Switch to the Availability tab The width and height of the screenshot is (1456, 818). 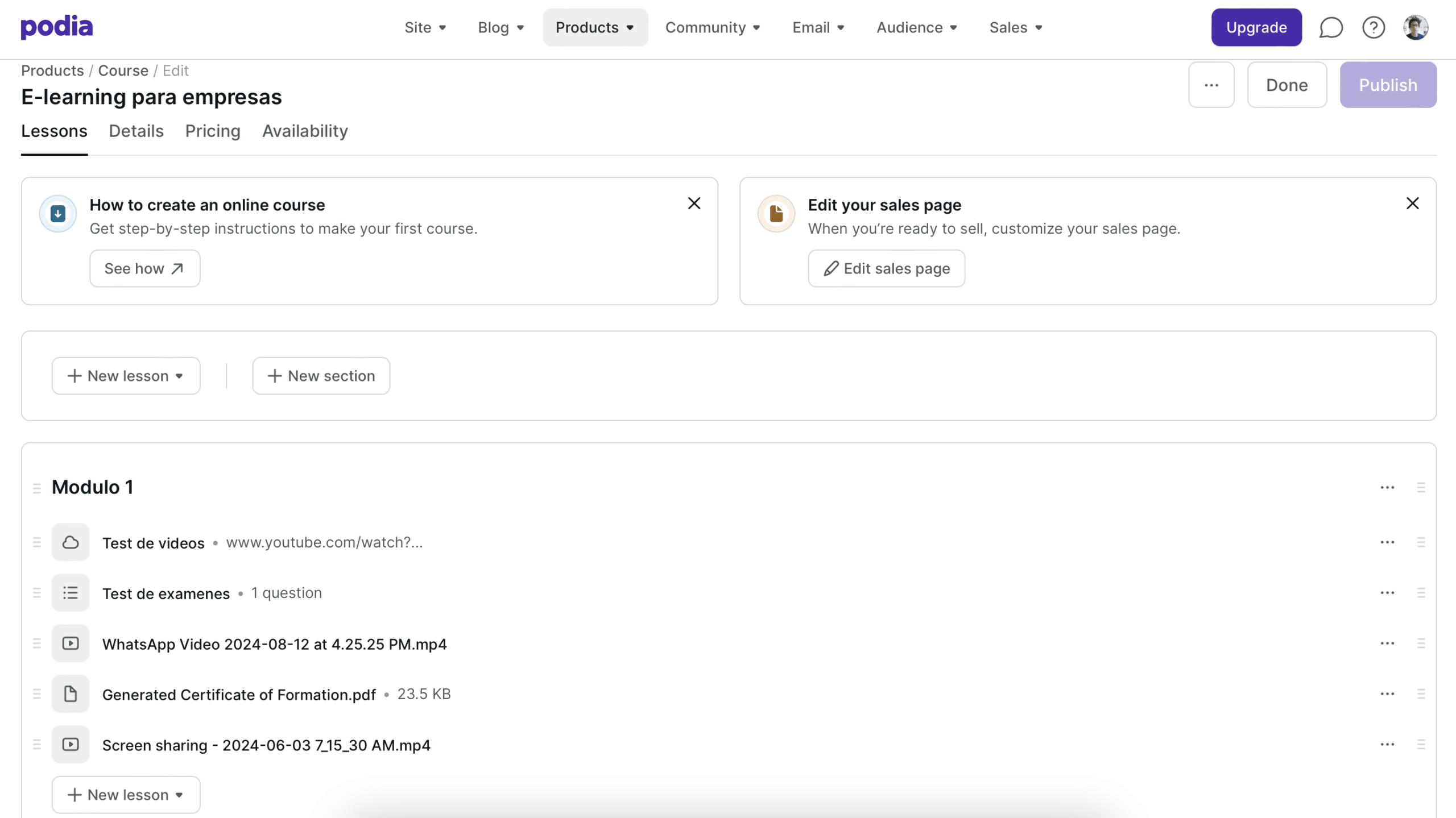(x=305, y=131)
